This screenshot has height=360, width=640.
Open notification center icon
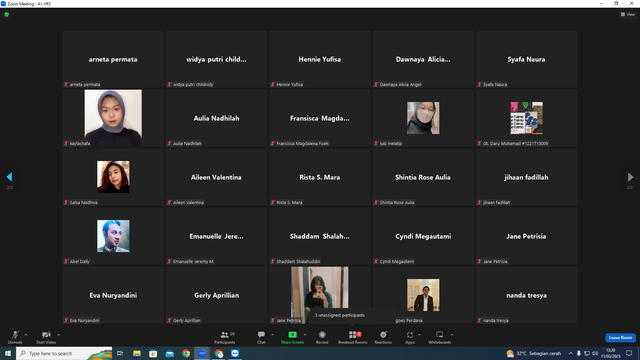tap(629, 353)
